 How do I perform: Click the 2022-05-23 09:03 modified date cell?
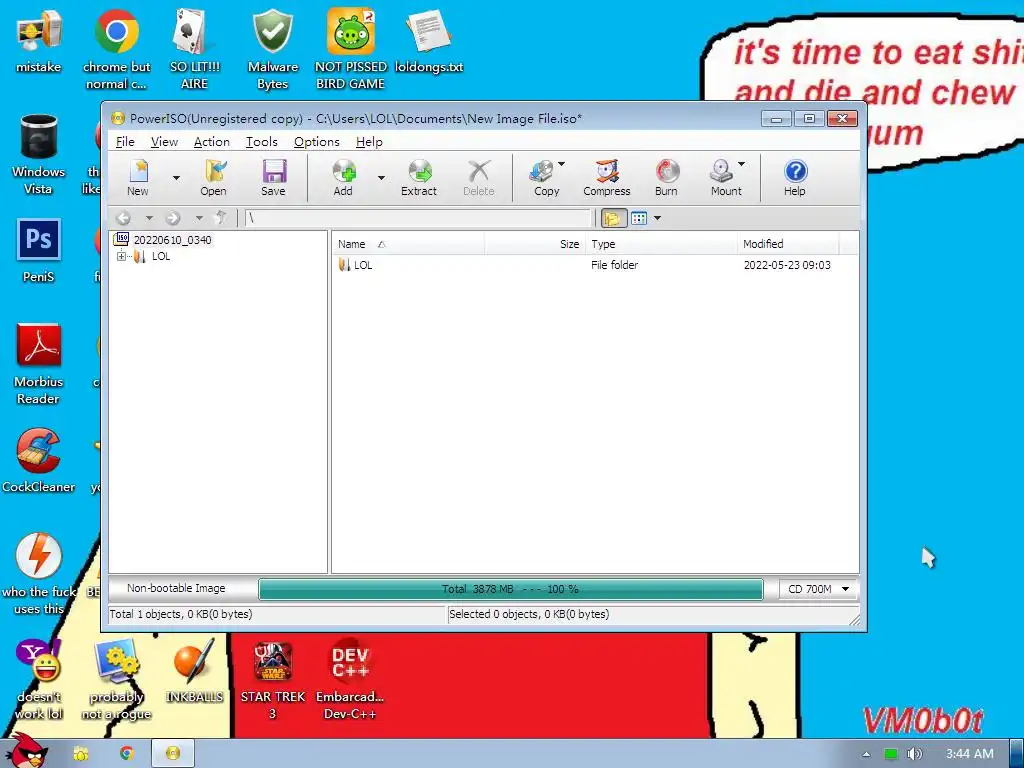[787, 265]
